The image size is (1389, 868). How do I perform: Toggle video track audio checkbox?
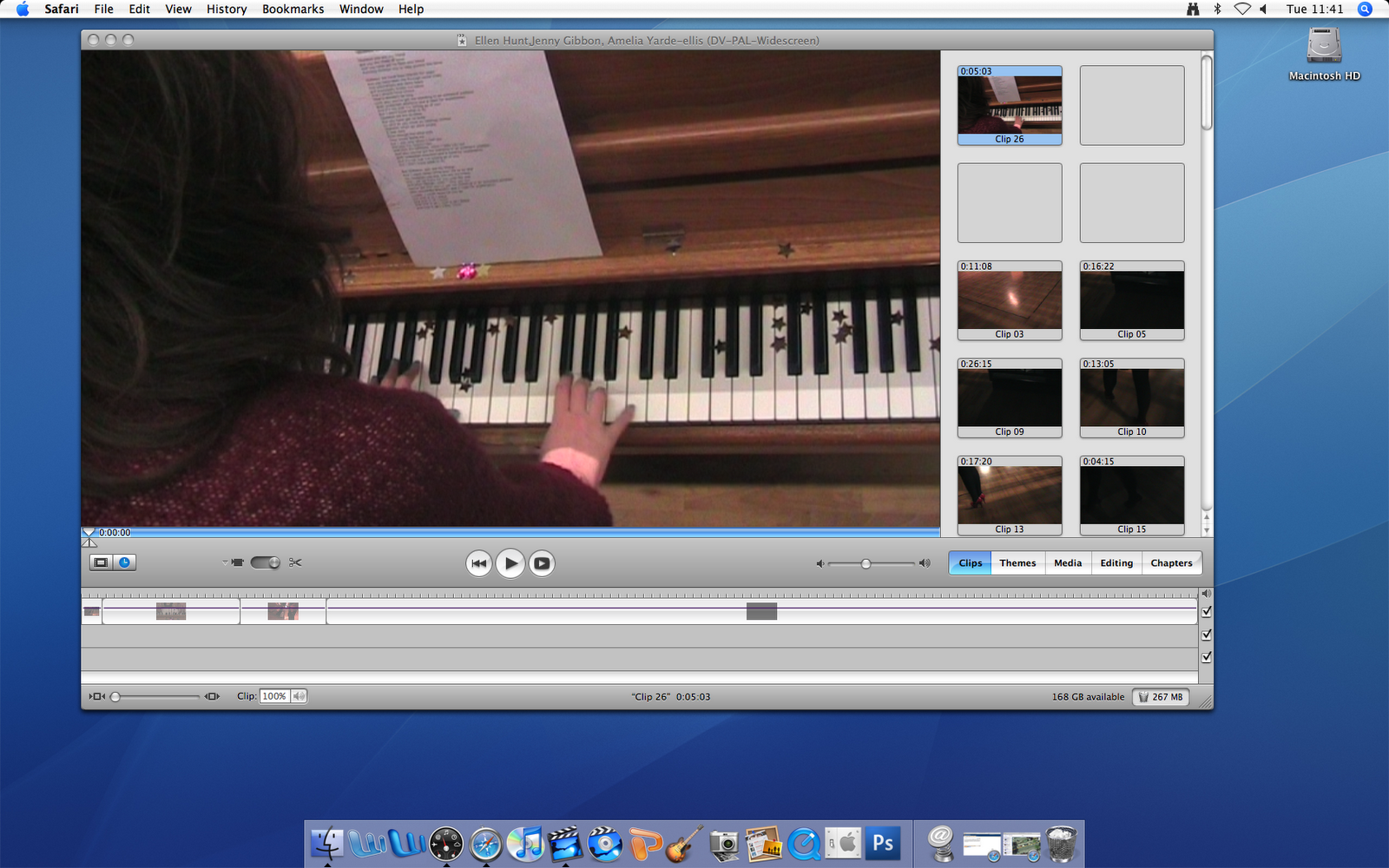pyautogui.click(x=1206, y=612)
